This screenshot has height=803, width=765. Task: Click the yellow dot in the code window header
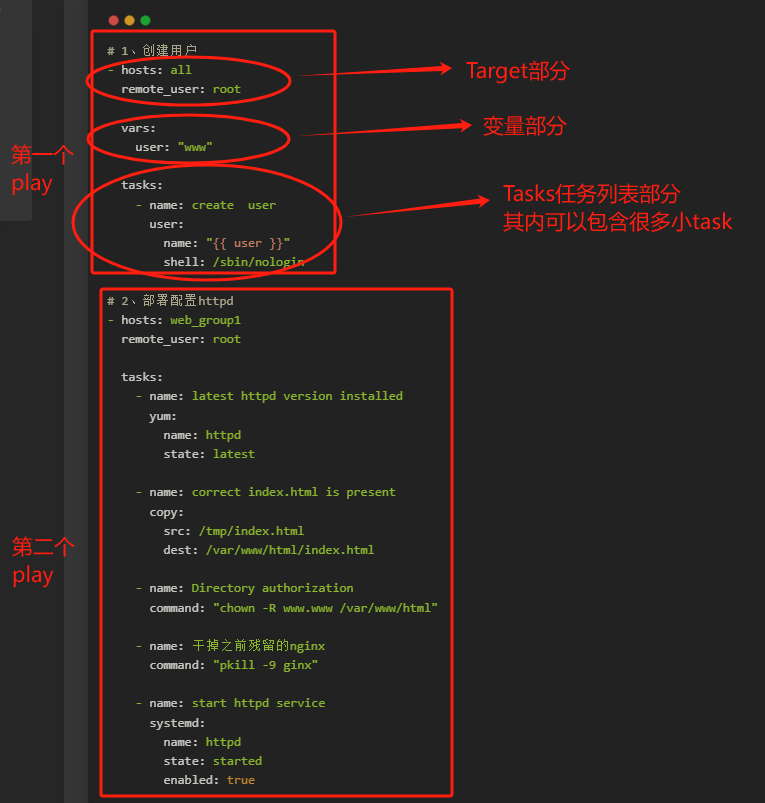129,20
